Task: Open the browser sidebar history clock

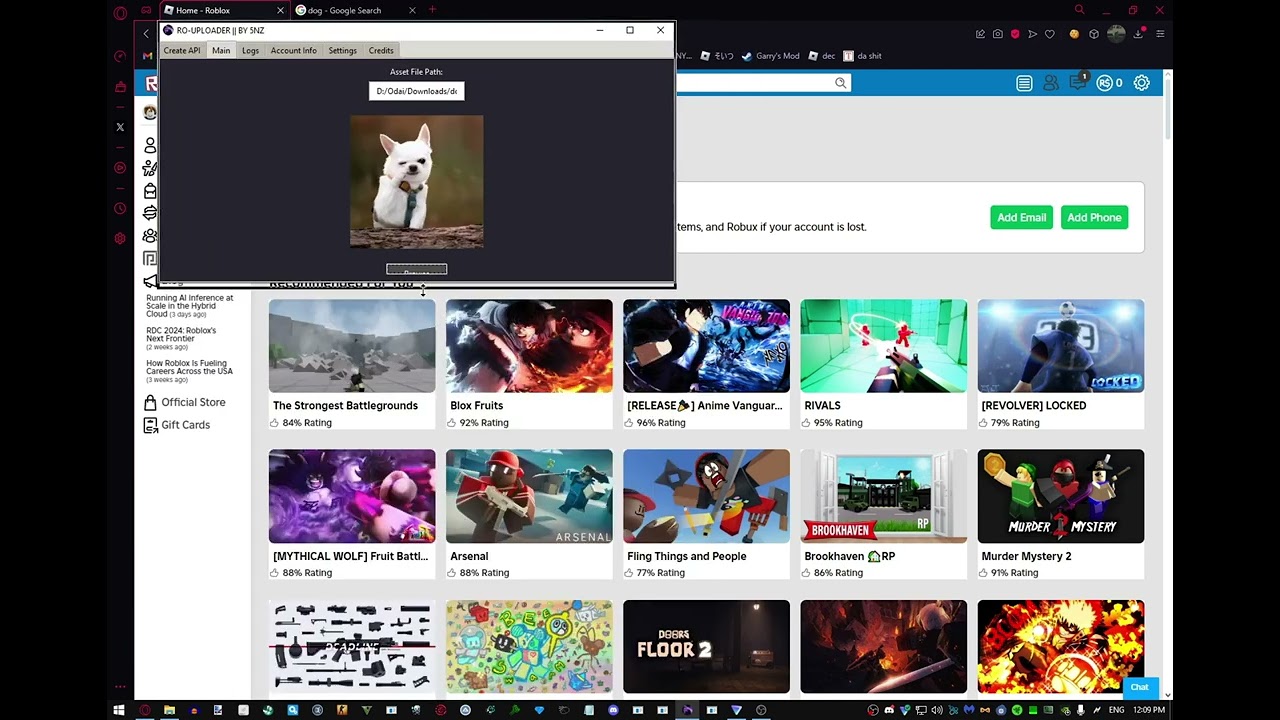Action: click(x=120, y=209)
